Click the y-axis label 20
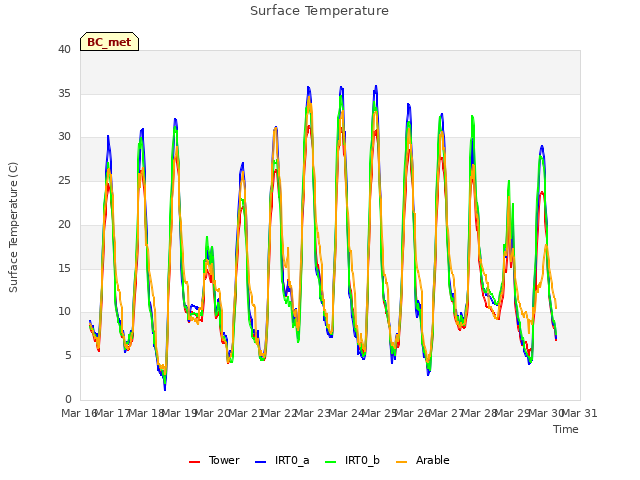 (x=64, y=224)
